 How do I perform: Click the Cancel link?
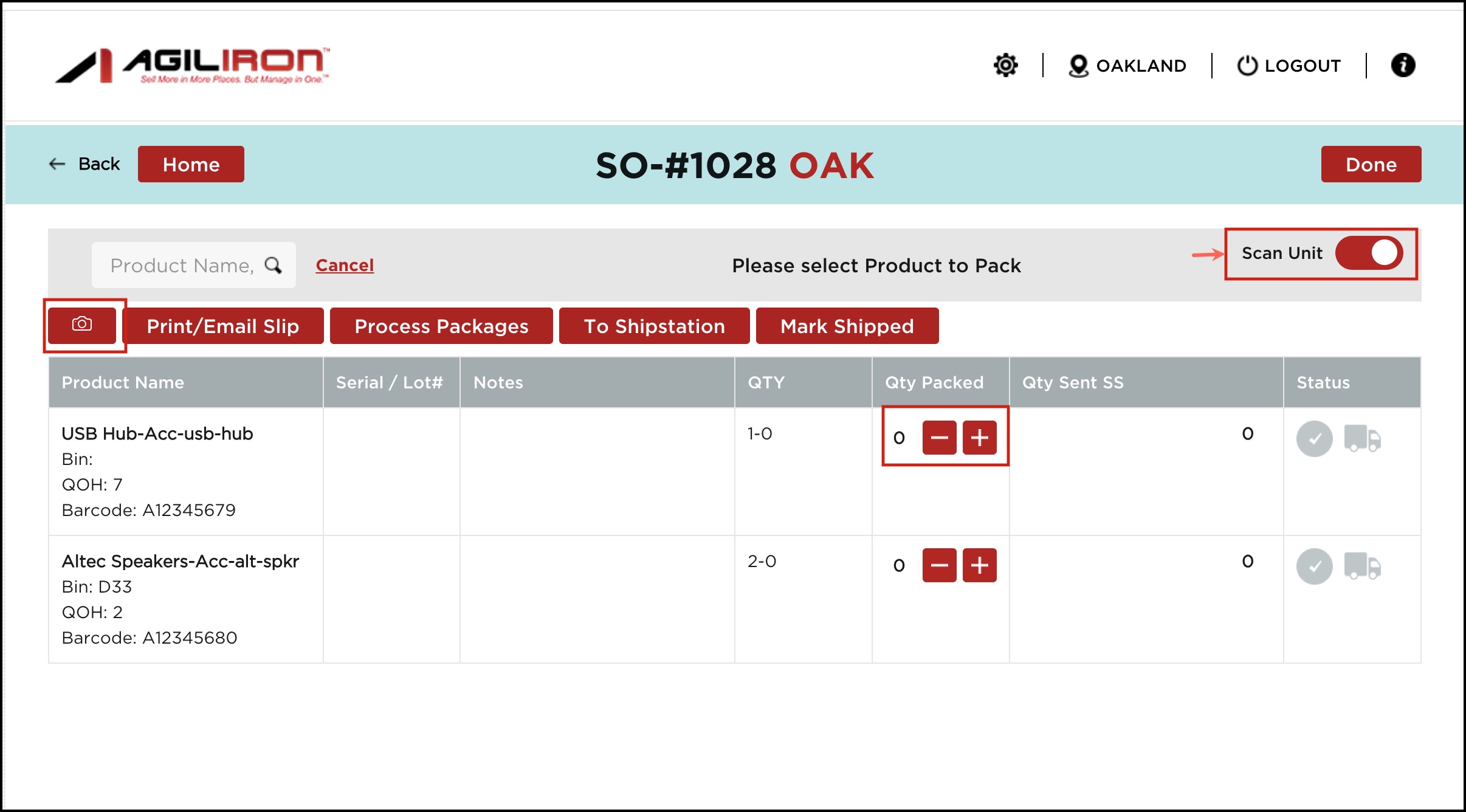pyautogui.click(x=345, y=265)
